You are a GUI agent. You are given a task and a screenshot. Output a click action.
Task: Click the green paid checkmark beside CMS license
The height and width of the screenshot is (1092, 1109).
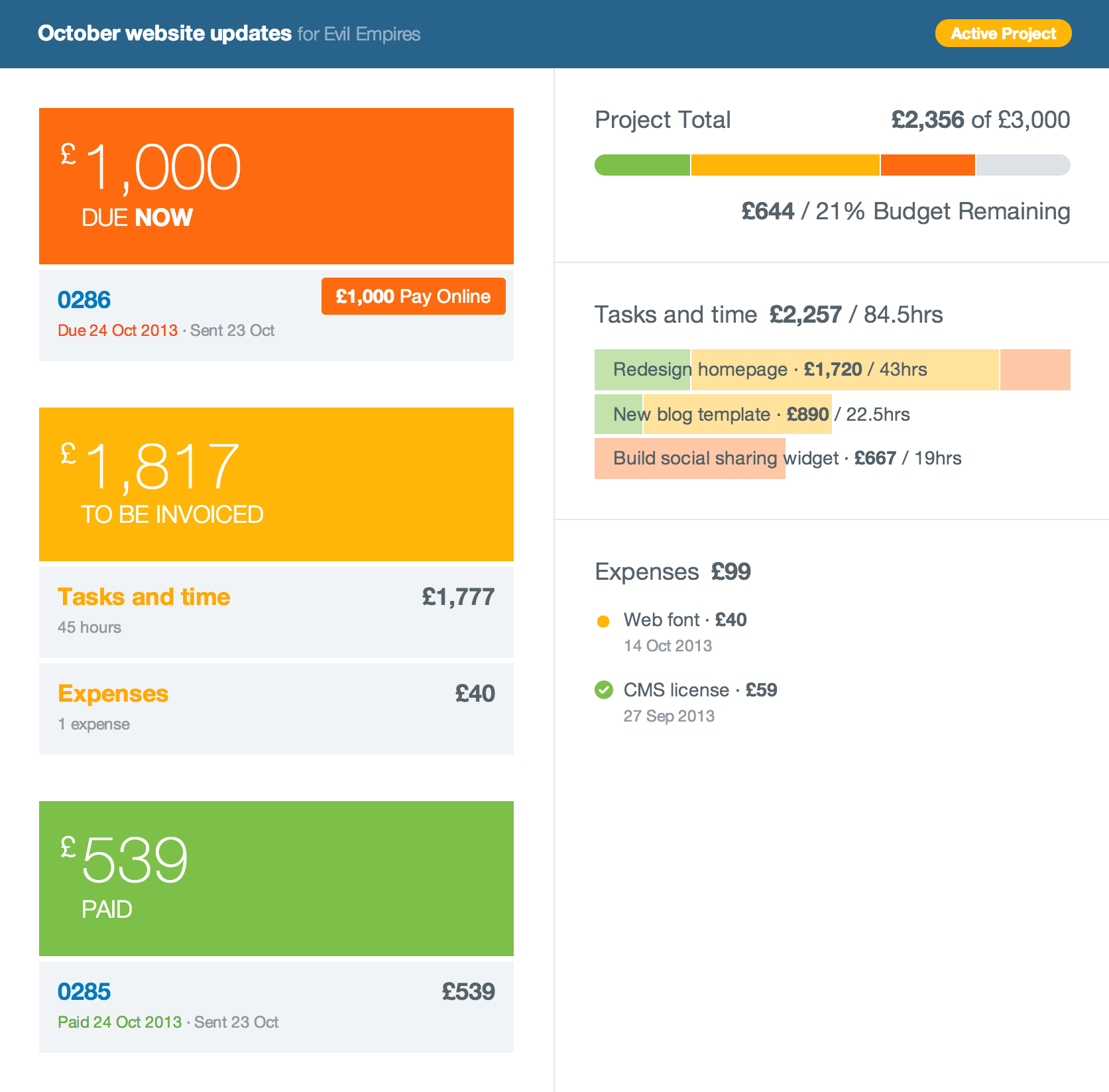click(x=604, y=690)
